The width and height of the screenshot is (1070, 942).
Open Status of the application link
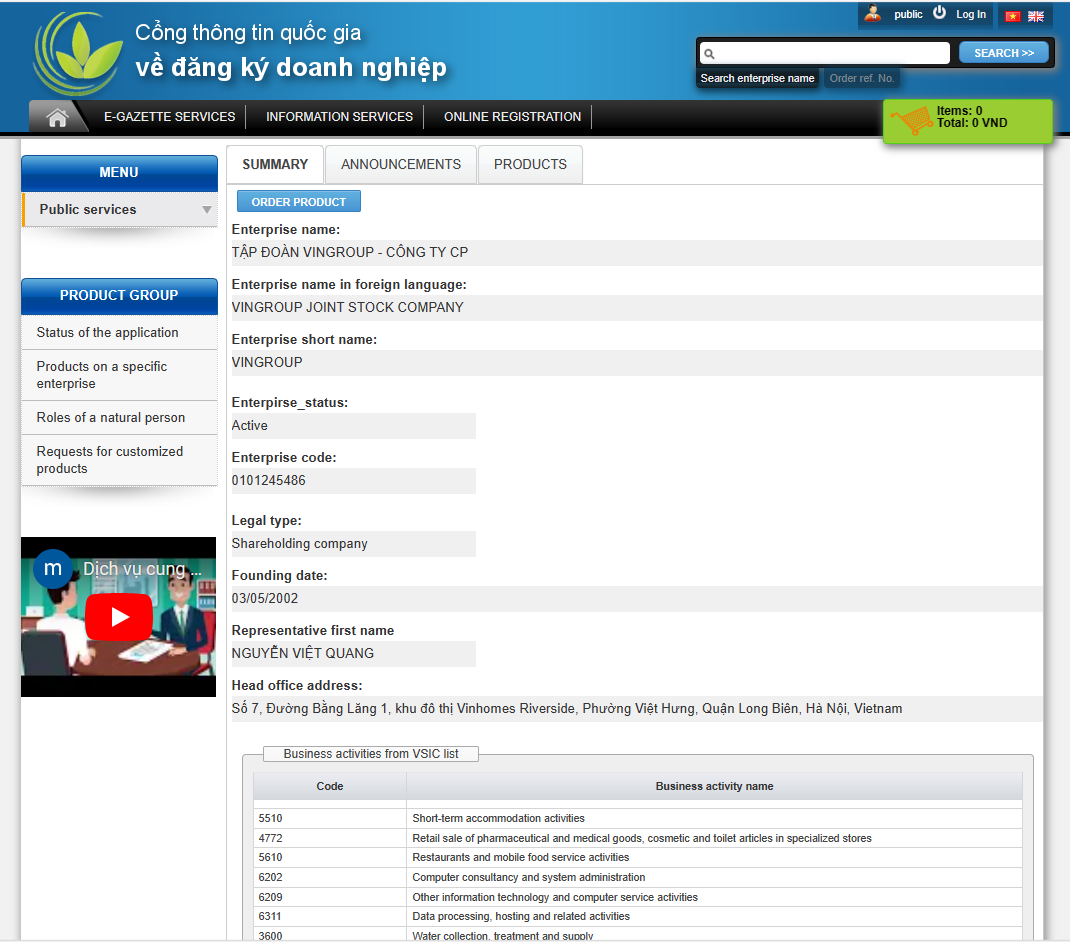click(108, 333)
